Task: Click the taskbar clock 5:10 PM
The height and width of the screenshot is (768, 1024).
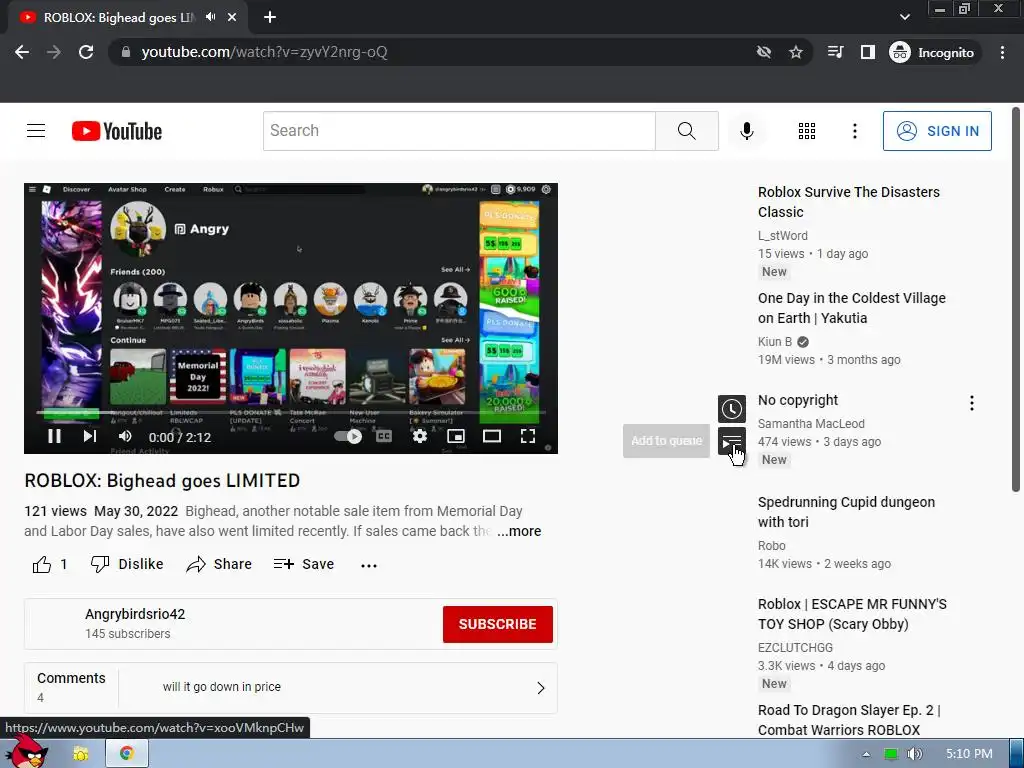Action: click(969, 754)
